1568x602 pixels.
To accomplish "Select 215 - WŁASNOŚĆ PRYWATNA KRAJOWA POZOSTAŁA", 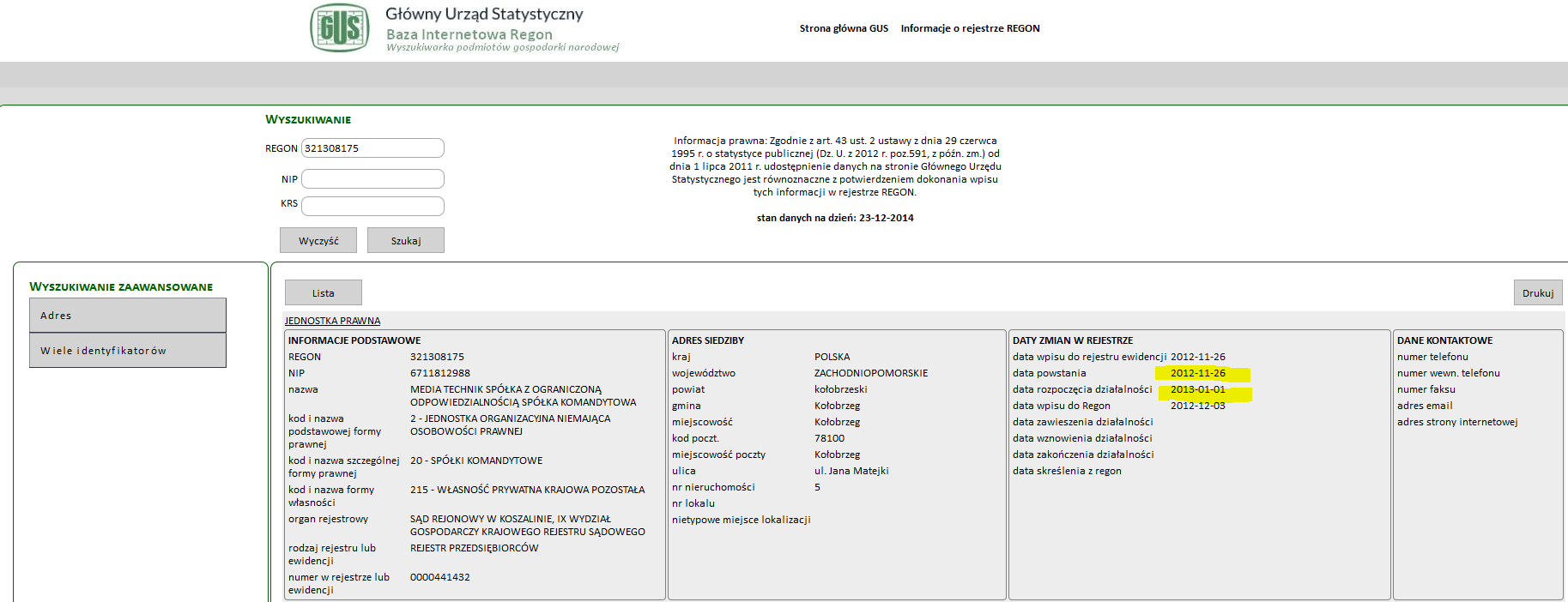I will [x=528, y=490].
